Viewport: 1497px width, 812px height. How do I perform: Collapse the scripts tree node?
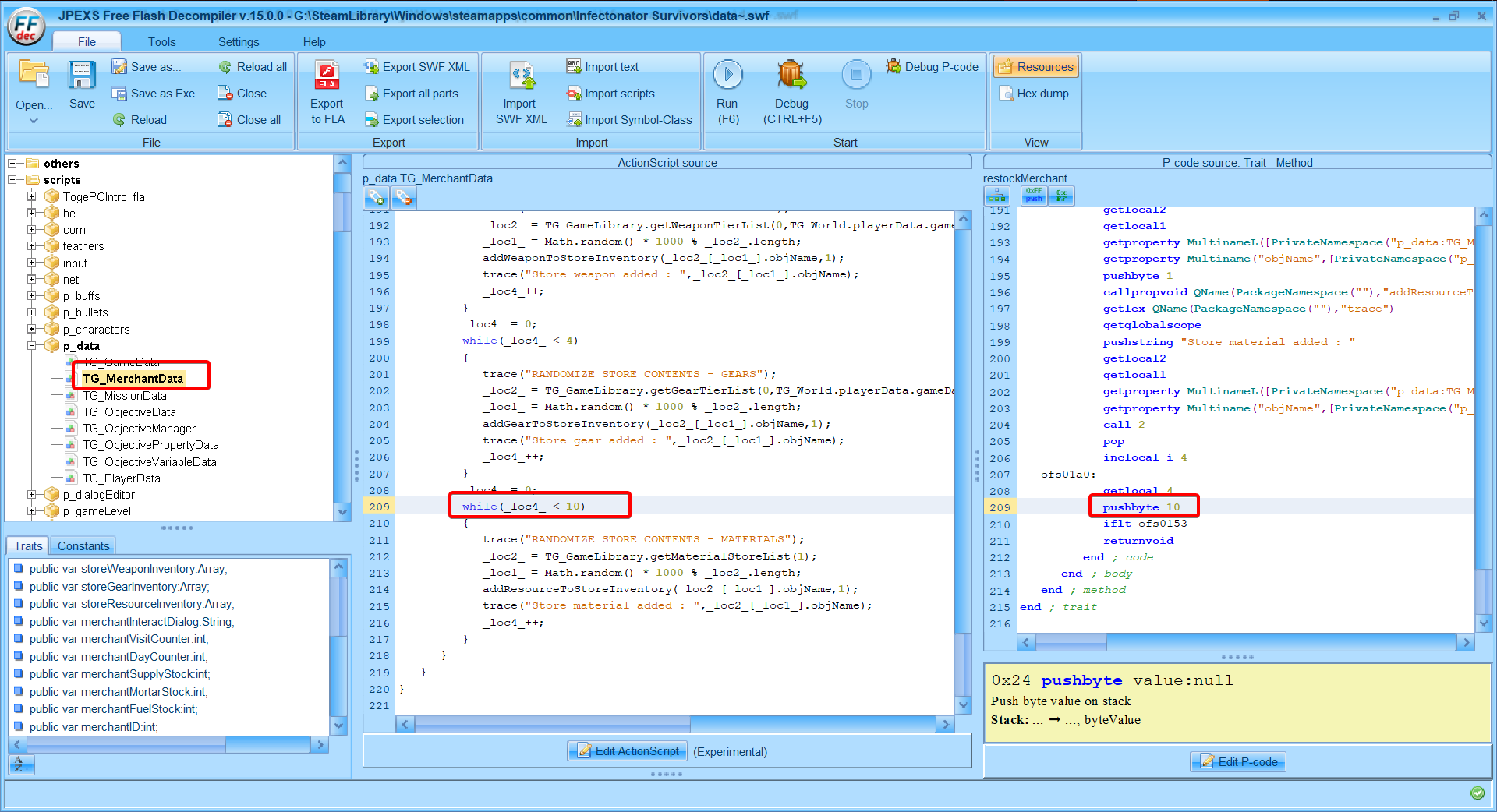click(x=12, y=180)
